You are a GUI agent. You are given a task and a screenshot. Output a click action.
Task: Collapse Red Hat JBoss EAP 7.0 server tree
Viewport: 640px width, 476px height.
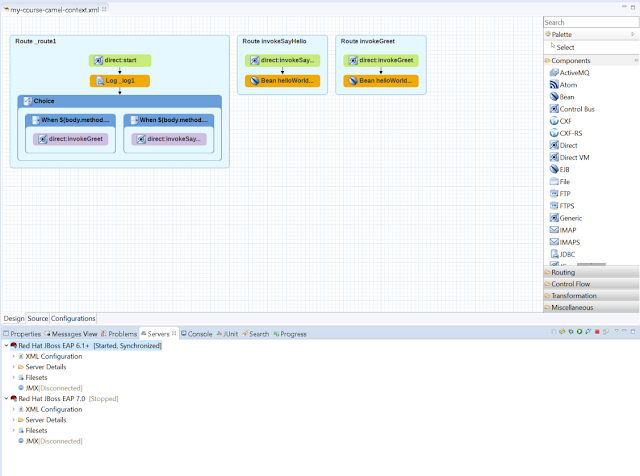pos(6,398)
